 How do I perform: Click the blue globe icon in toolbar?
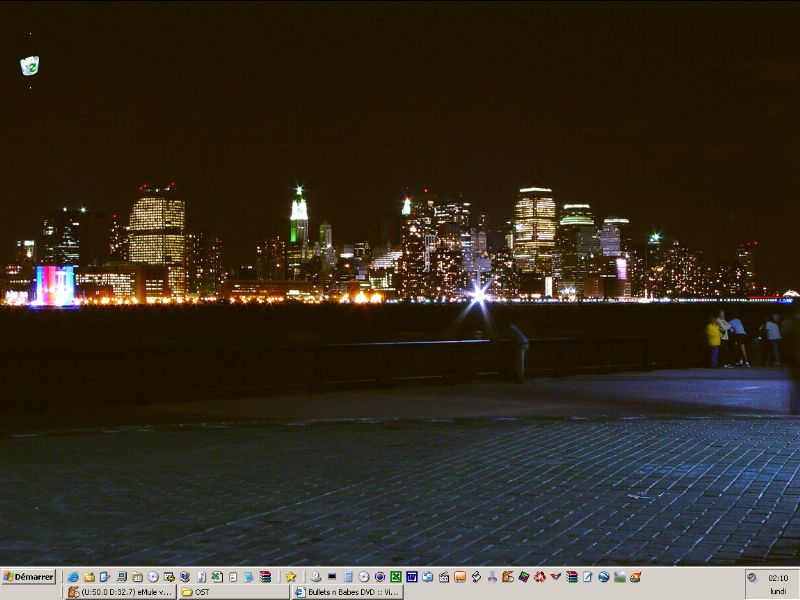604,577
